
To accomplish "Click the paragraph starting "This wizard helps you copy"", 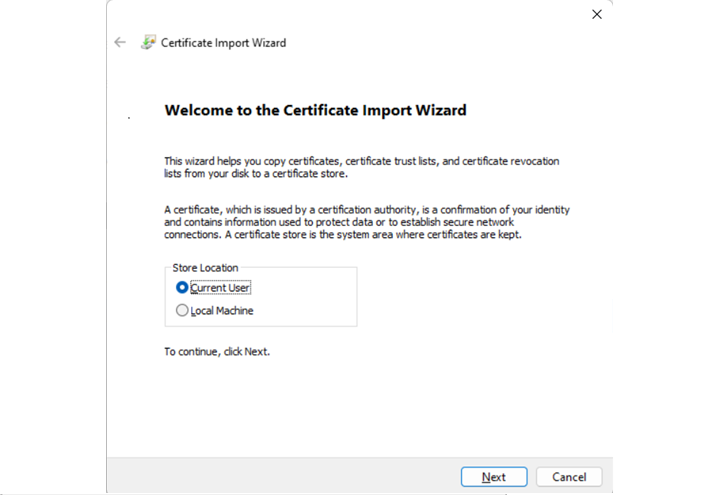I will tap(361, 167).
